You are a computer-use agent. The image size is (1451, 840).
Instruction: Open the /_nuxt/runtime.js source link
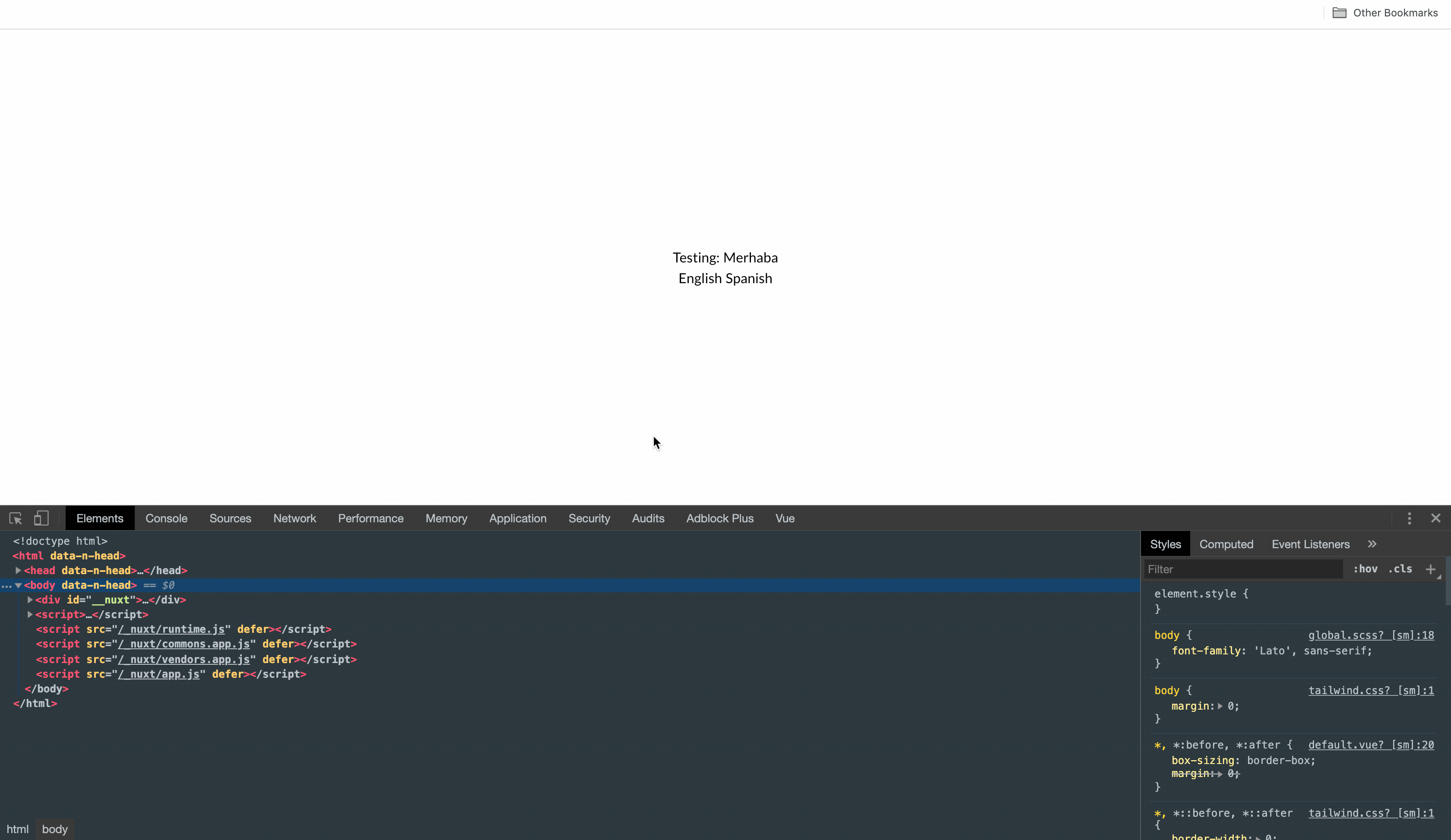(171, 629)
